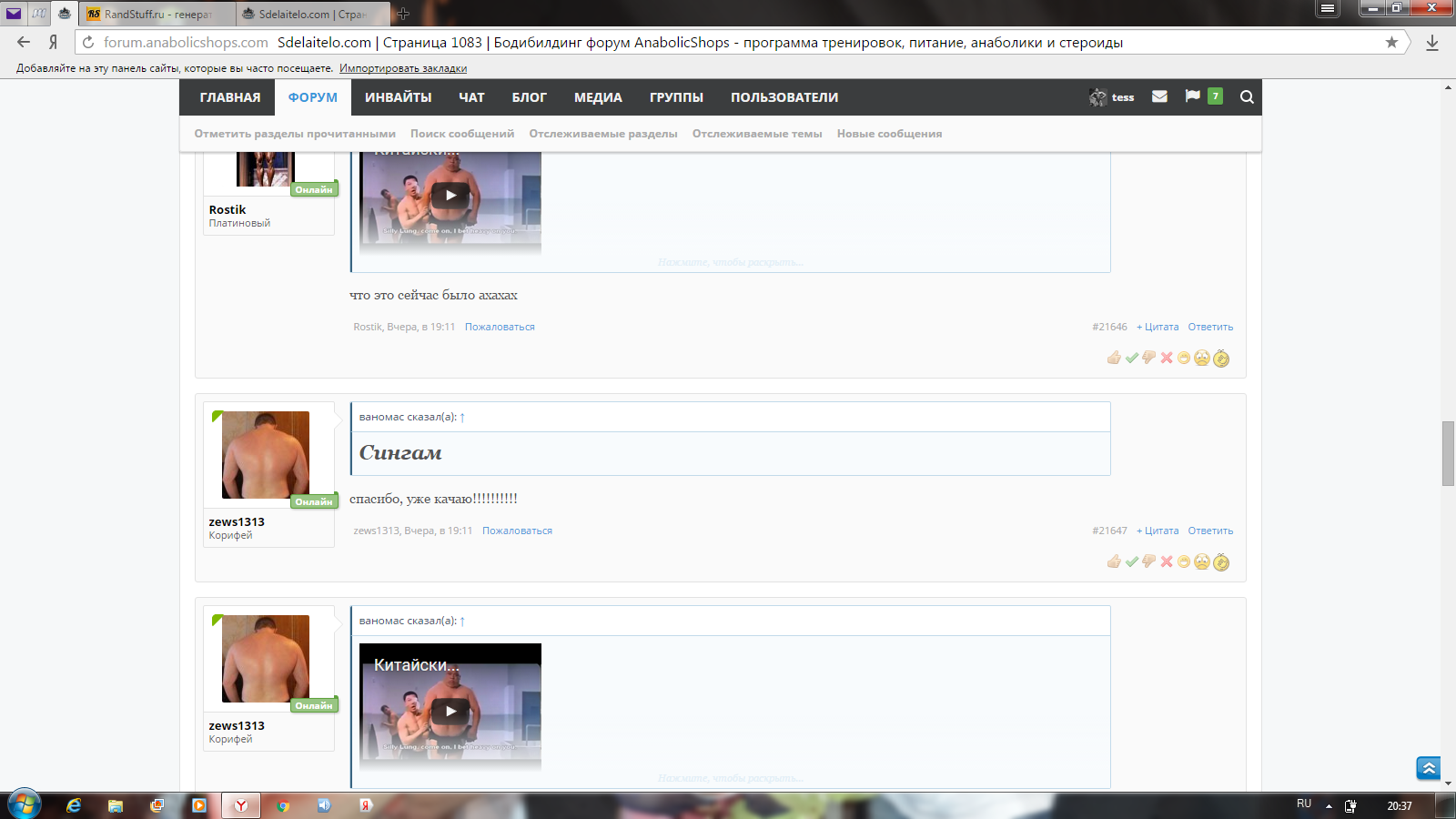The width and height of the screenshot is (1456, 819).
Task: Rate post #21647 with green checkmark
Action: [x=1132, y=561]
